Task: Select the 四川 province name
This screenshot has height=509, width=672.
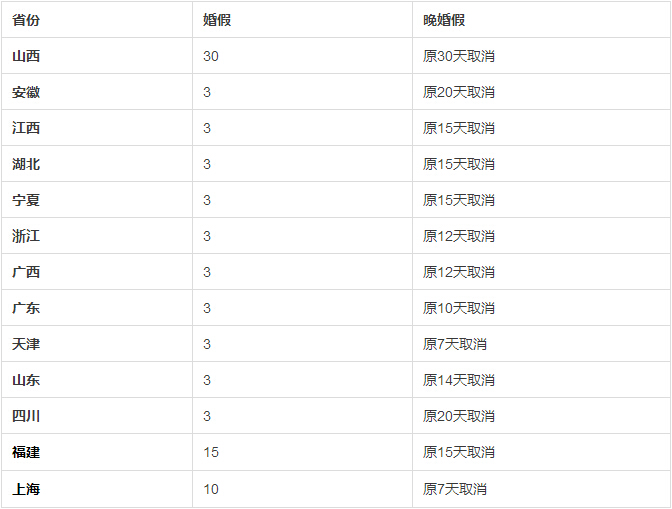Action: click(26, 416)
